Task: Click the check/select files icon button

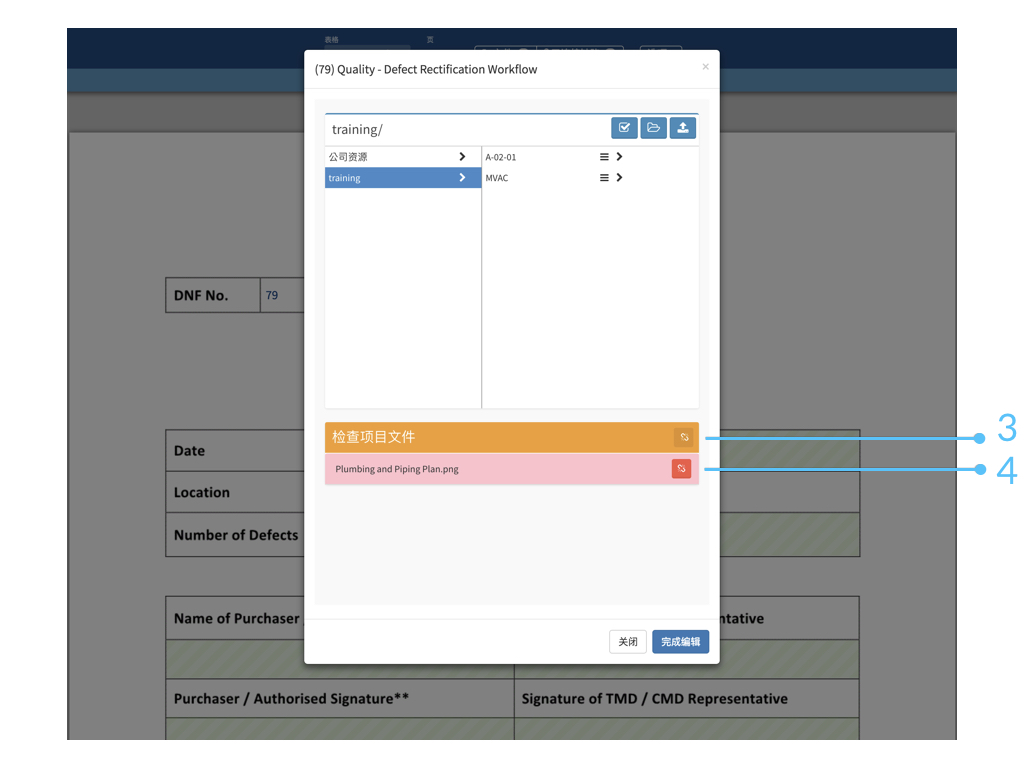Action: (x=624, y=128)
